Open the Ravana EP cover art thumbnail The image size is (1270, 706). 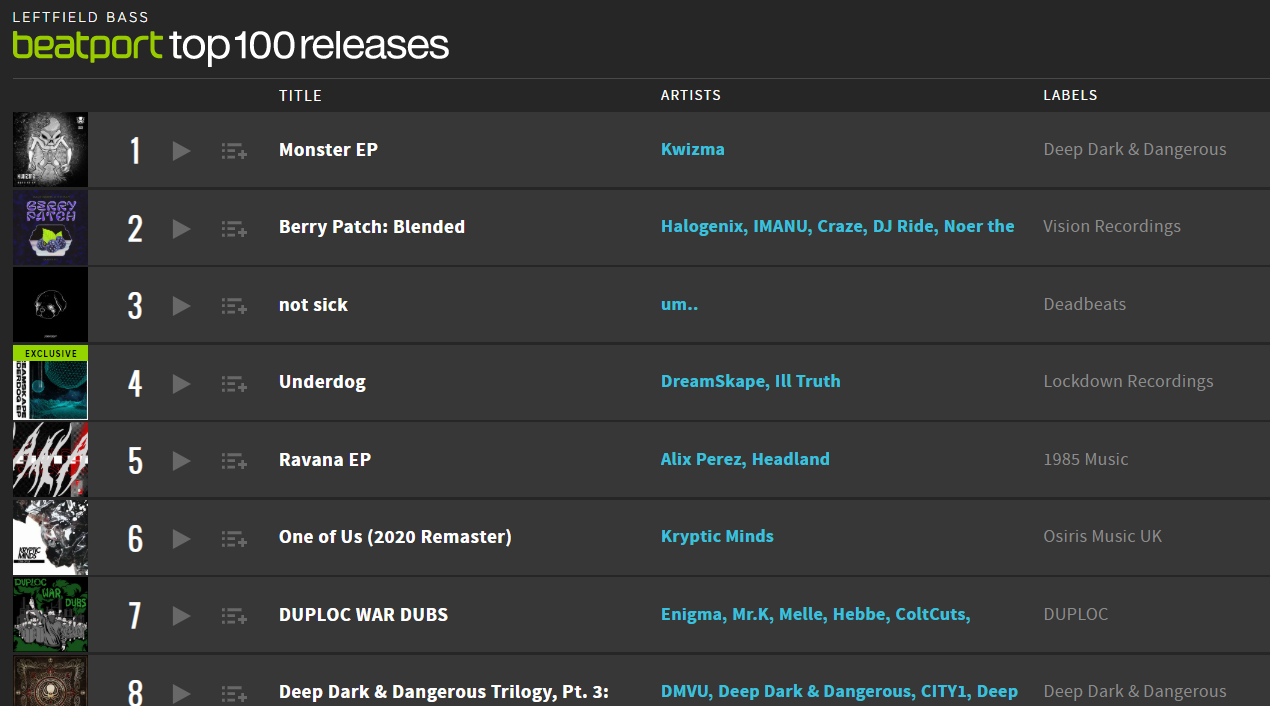coord(50,460)
